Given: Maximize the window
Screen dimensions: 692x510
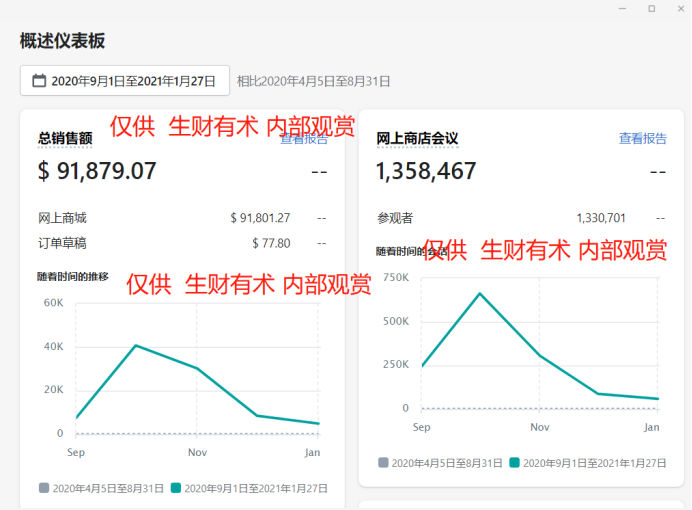Looking at the screenshot, I should click(651, 8).
